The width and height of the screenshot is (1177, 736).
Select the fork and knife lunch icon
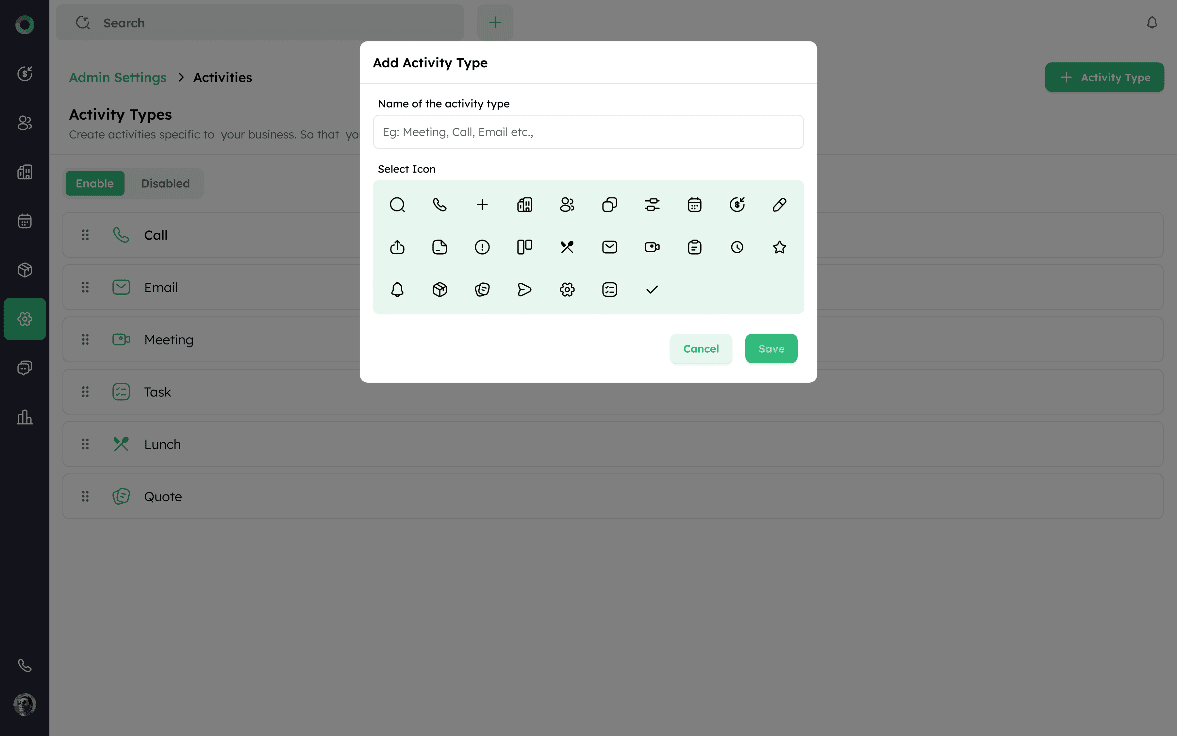tap(567, 247)
